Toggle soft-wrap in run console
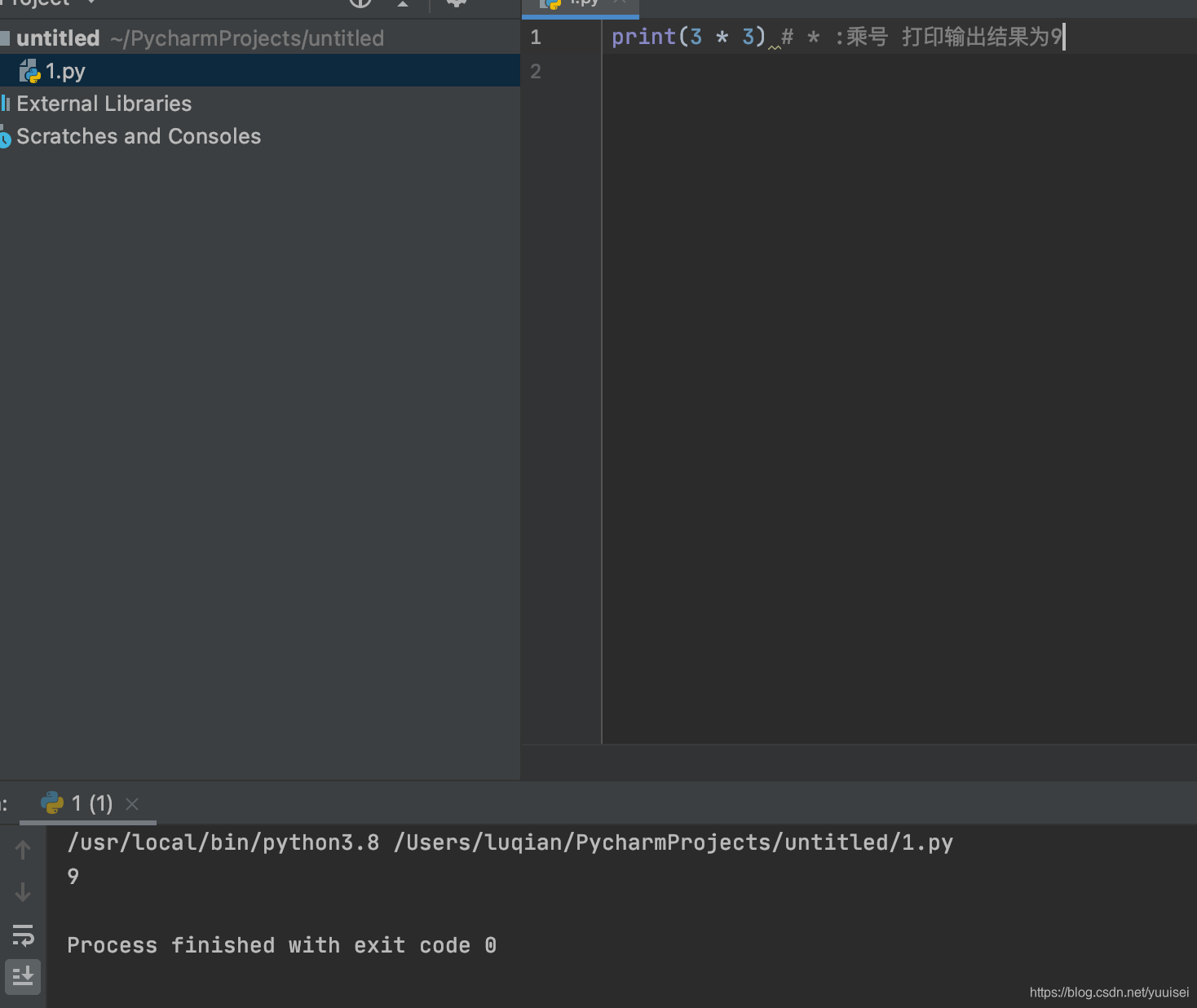 (x=23, y=935)
